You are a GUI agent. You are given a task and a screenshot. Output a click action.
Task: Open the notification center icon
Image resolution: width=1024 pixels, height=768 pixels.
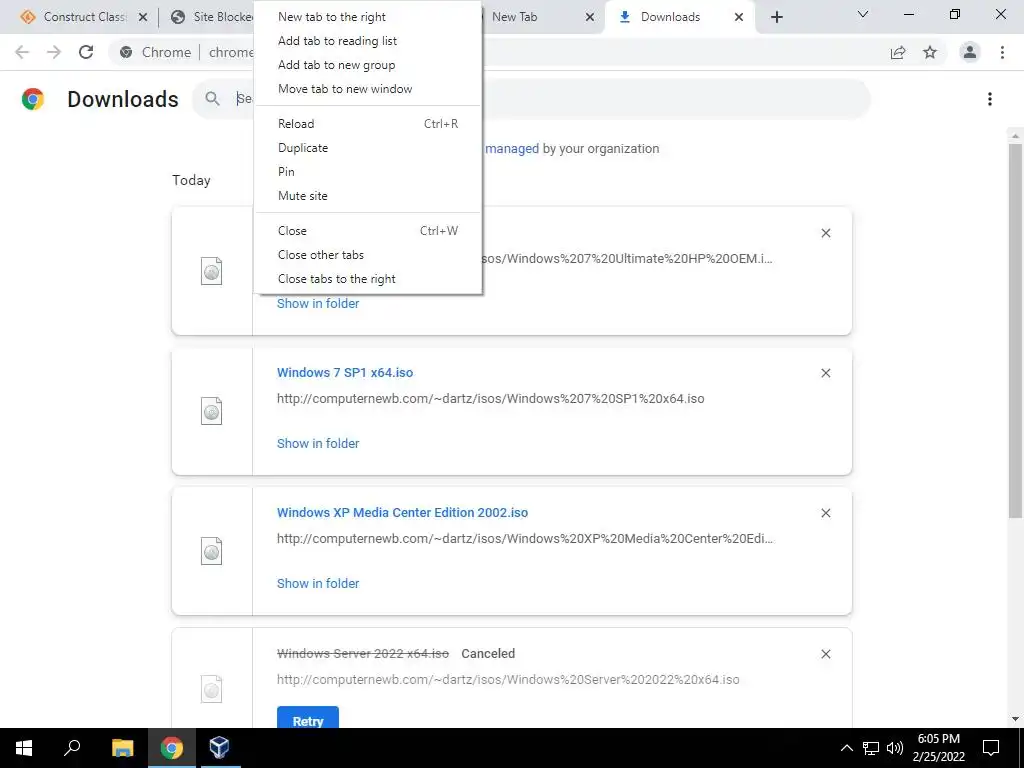pyautogui.click(x=991, y=748)
